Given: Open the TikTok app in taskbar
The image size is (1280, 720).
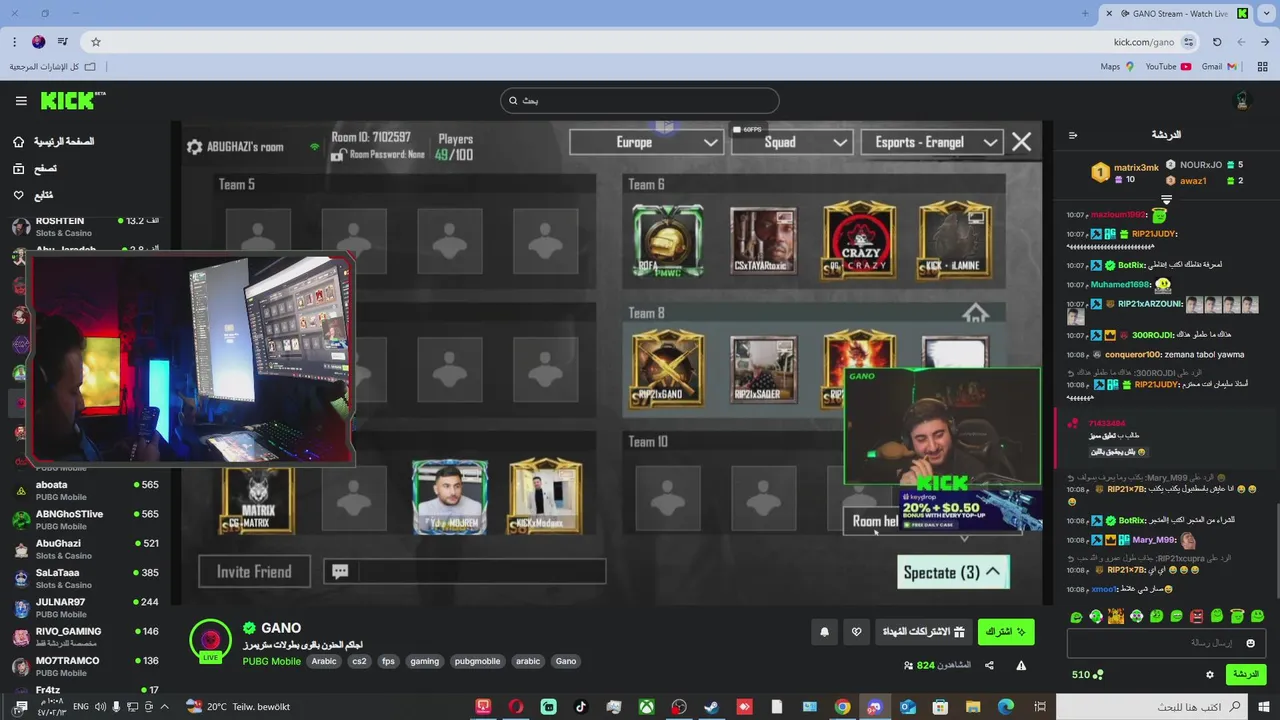Looking at the screenshot, I should (x=581, y=707).
